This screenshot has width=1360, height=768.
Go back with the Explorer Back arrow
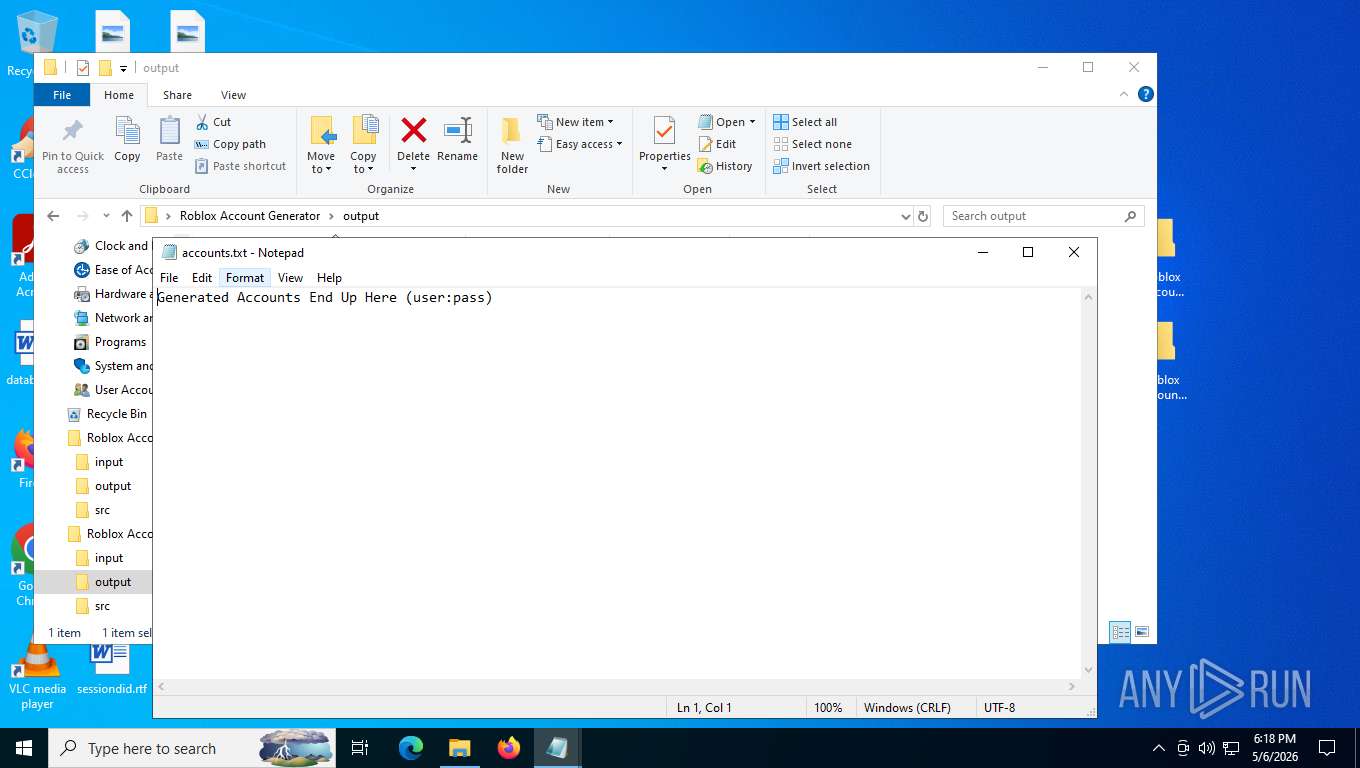[53, 216]
